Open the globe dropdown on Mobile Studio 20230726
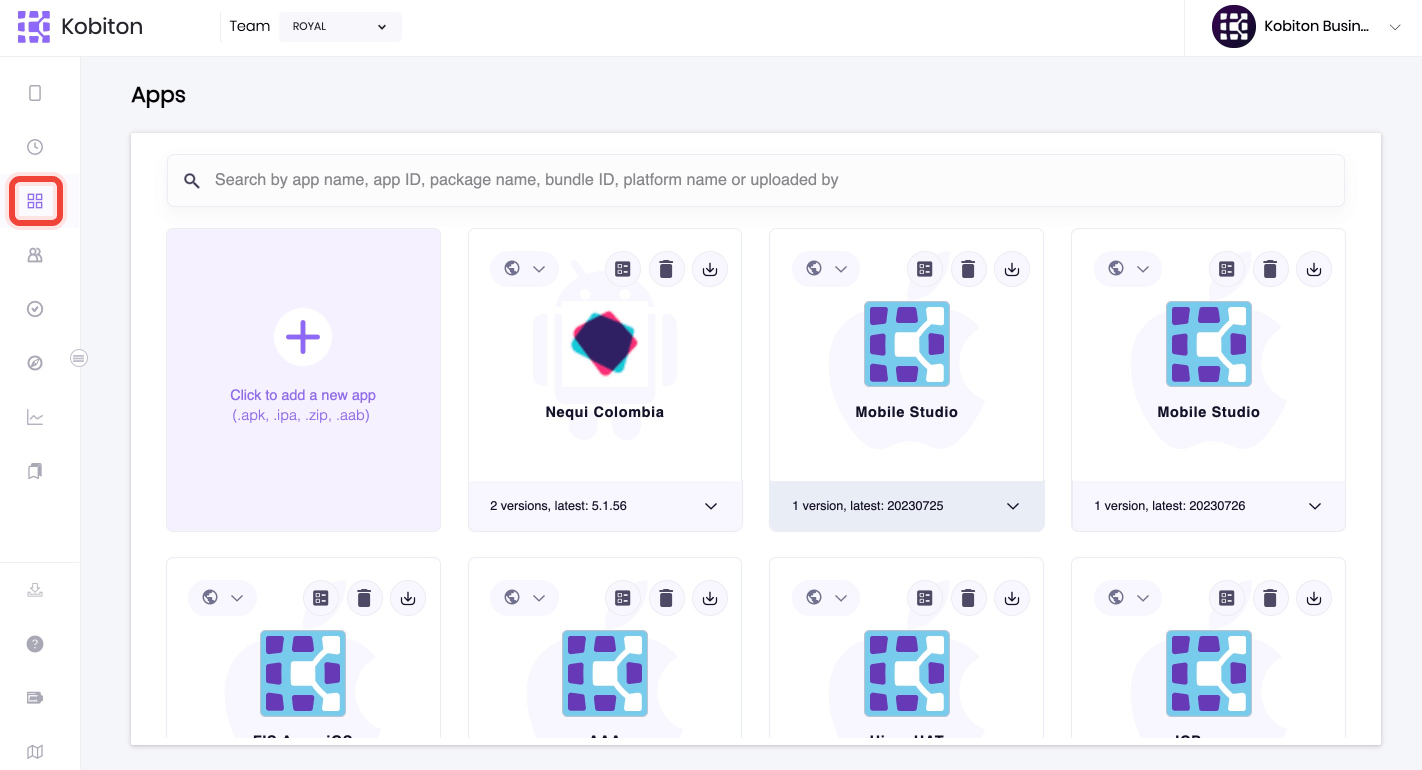The width and height of the screenshot is (1422, 770). [1128, 269]
